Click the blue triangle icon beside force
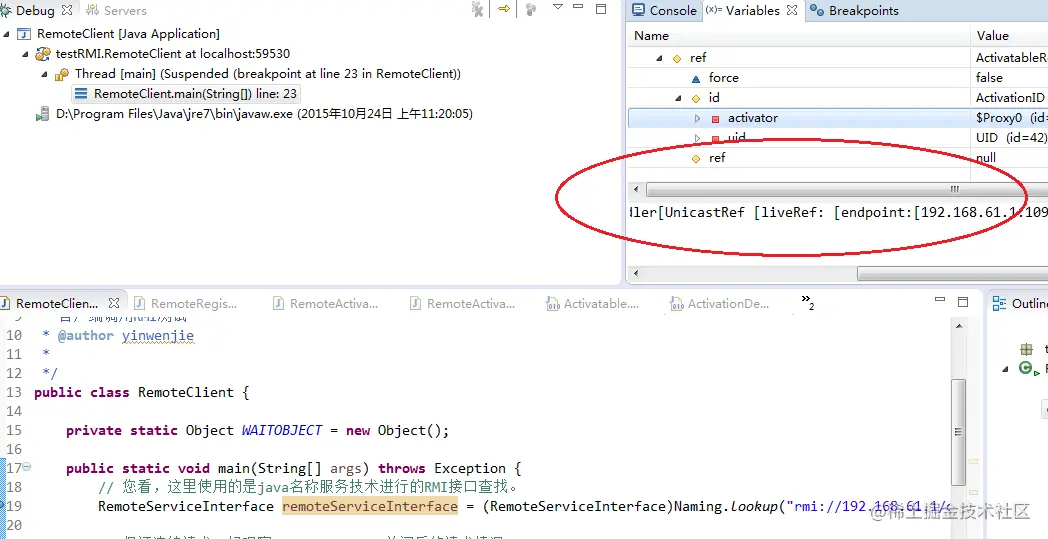 (696, 78)
